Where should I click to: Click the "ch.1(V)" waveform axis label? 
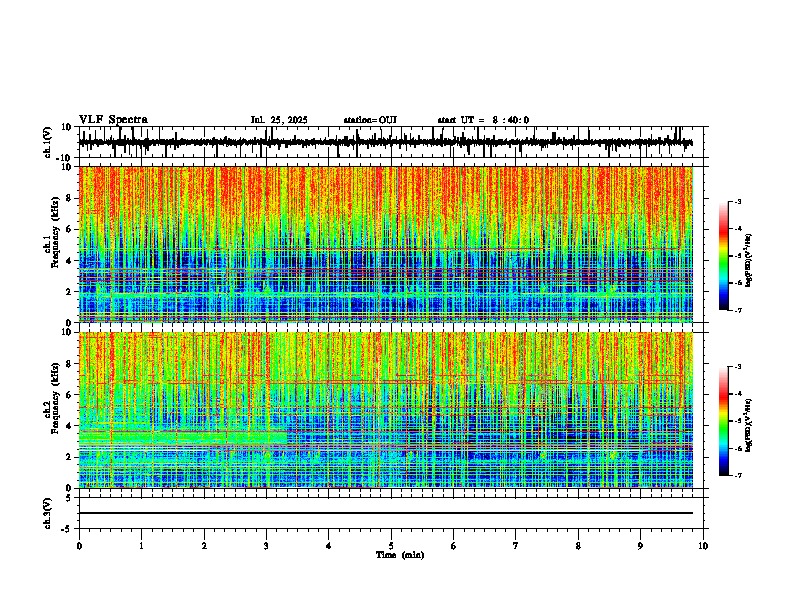tap(48, 142)
